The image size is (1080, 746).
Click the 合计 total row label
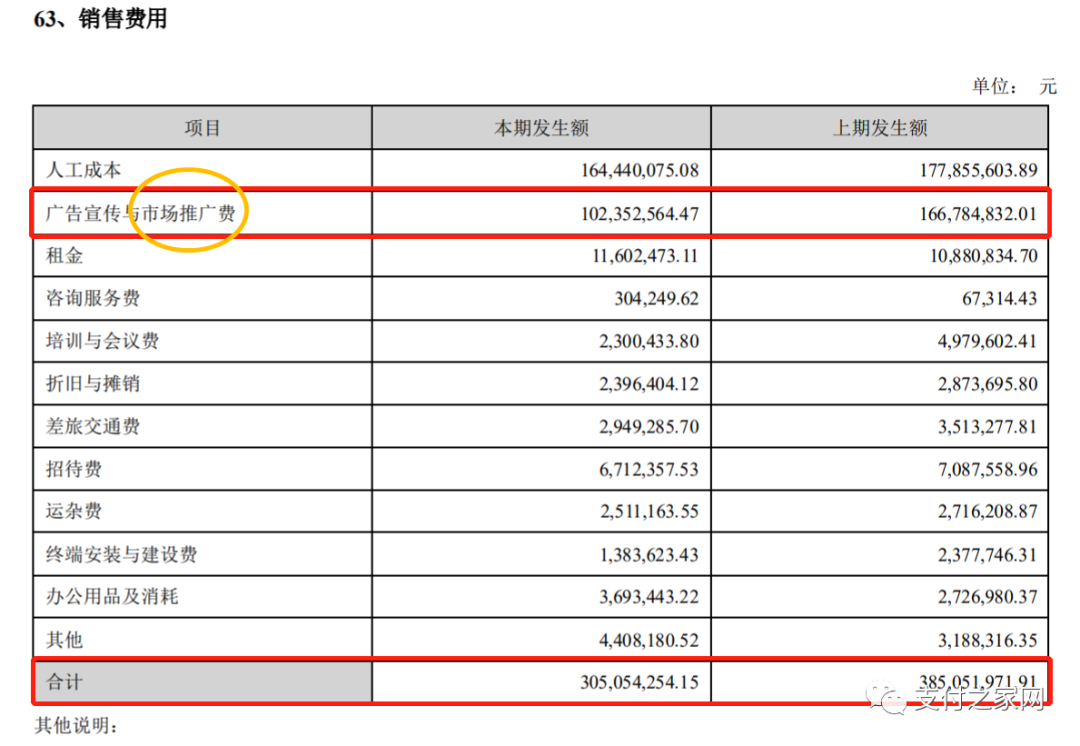click(x=65, y=682)
